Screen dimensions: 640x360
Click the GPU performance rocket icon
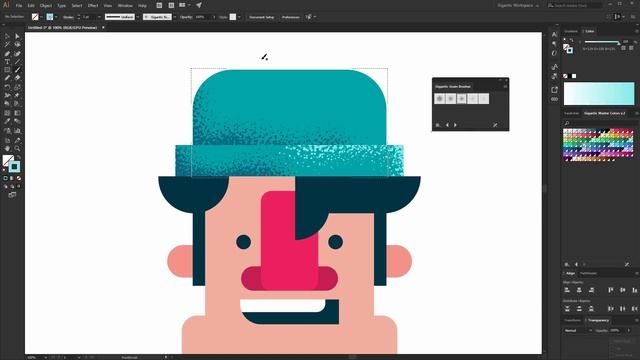(199, 5)
